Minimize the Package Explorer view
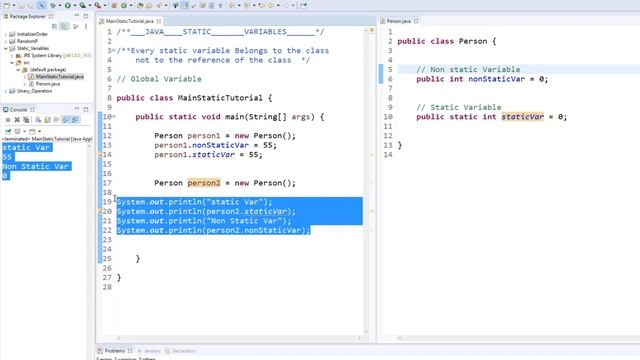This screenshot has width=640, height=360. coord(77,16)
